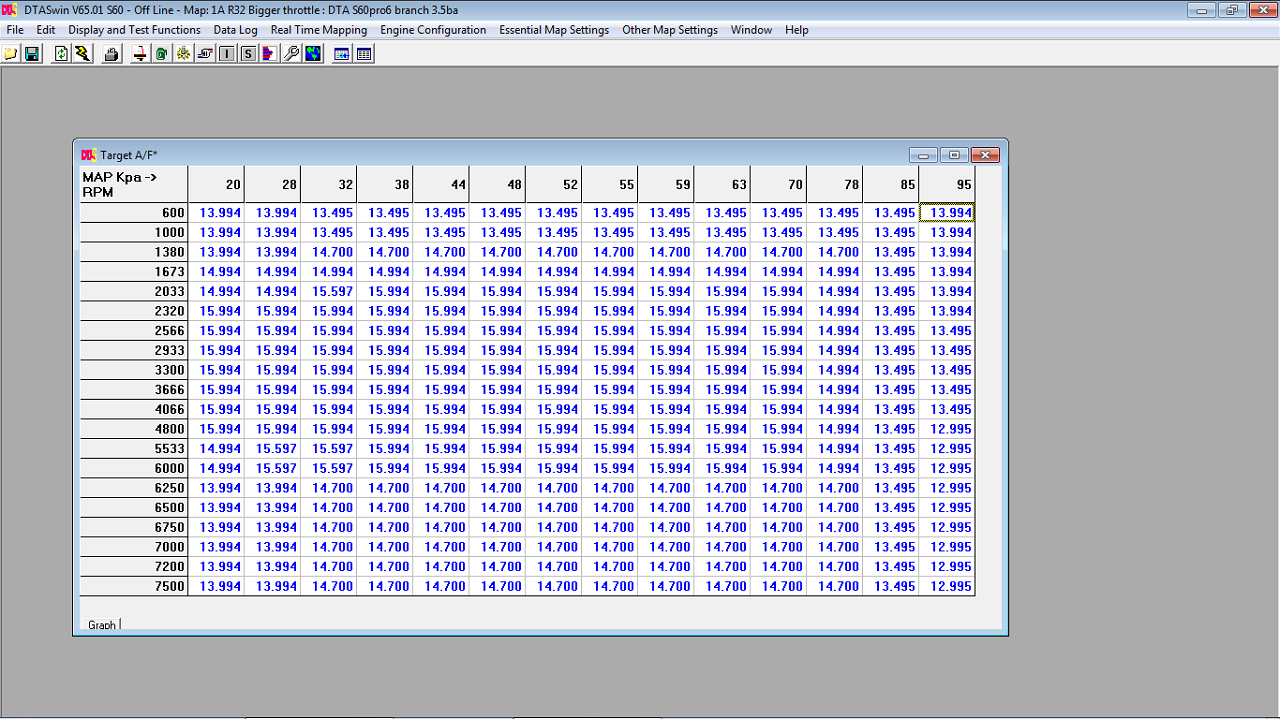The width and height of the screenshot is (1280, 719).
Task: Click the wrench toolbar icon
Action: click(x=292, y=54)
